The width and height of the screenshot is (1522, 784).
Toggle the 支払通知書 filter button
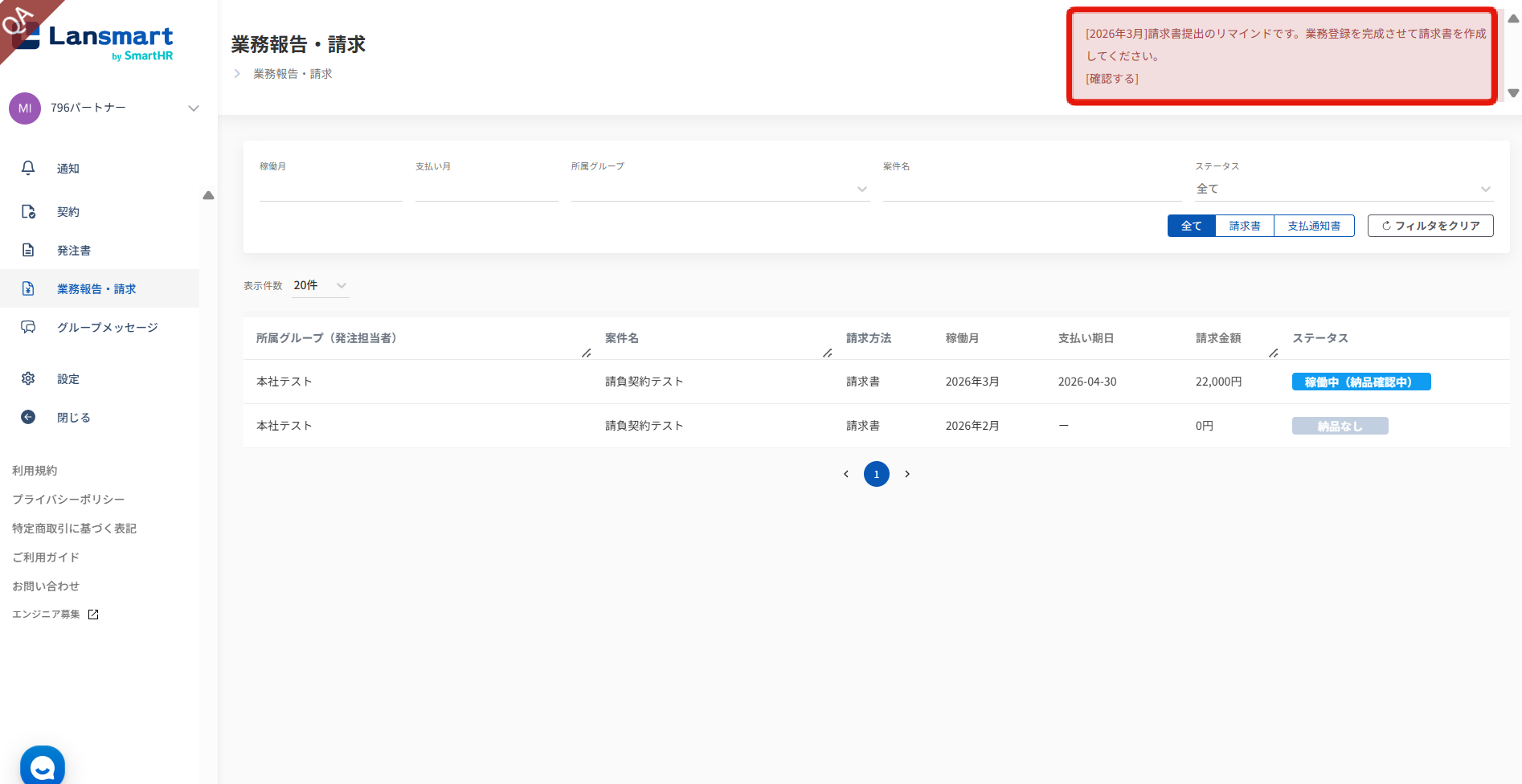(1314, 226)
